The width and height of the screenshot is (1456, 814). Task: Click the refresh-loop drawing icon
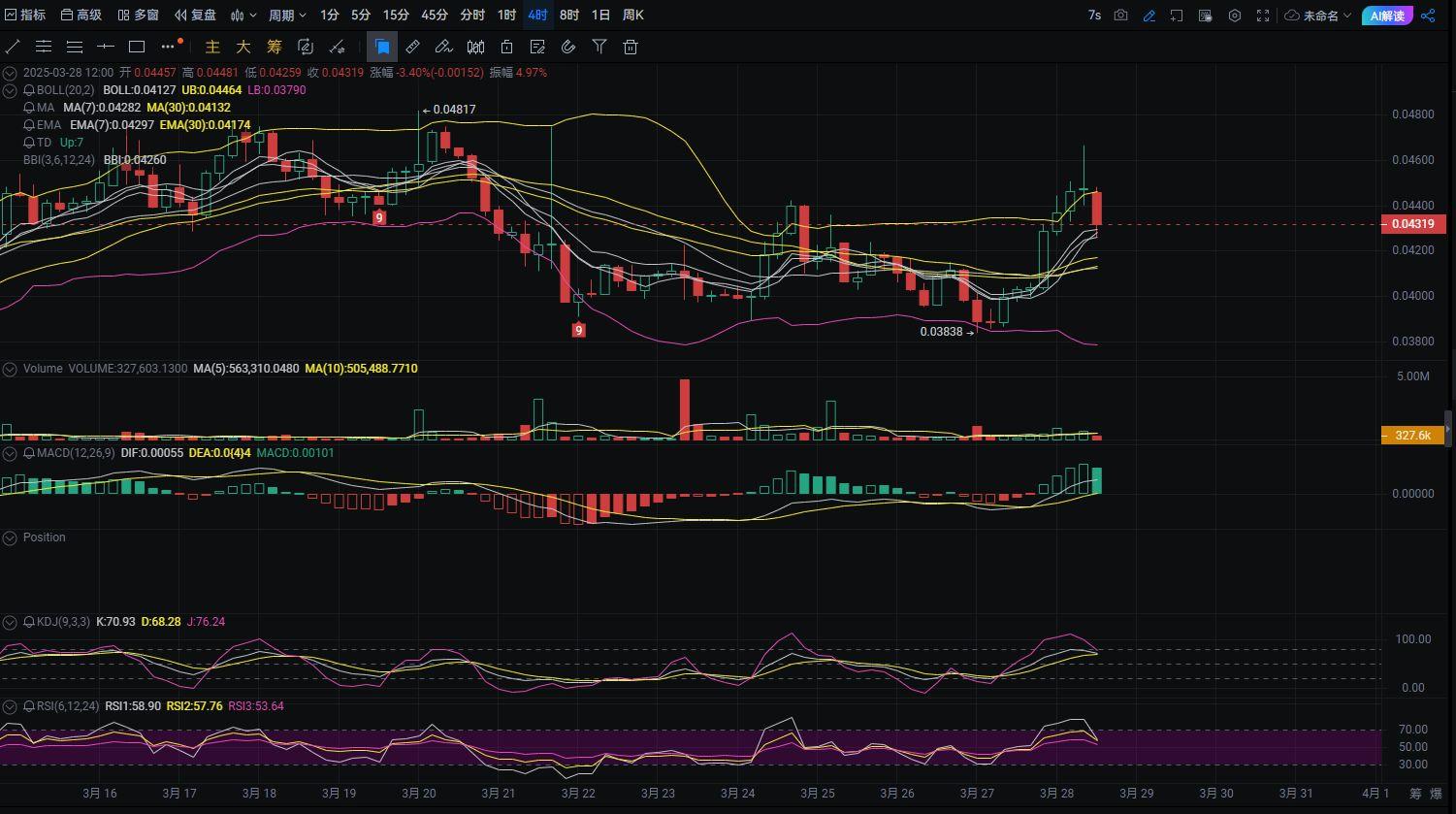(306, 47)
